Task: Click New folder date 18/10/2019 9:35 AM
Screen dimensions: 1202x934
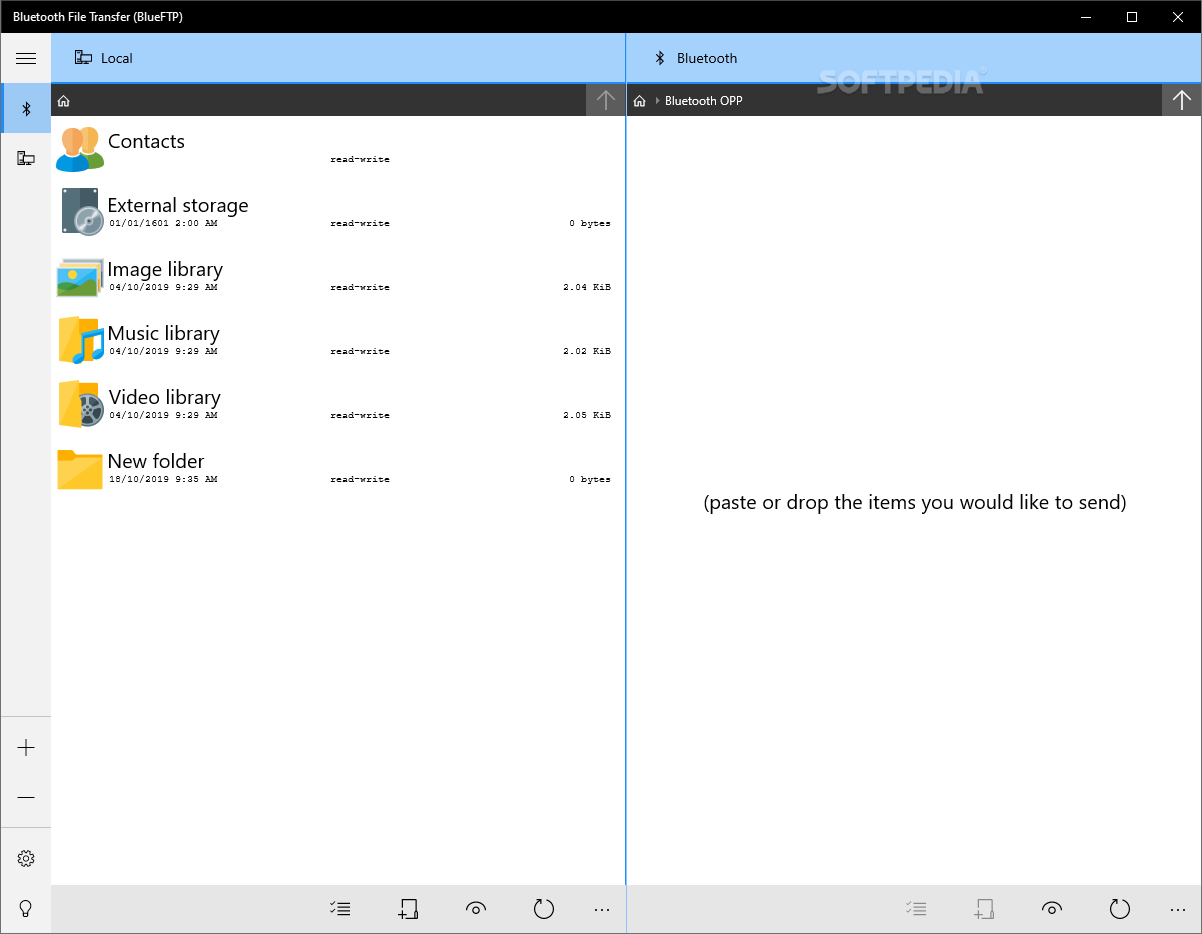Action: point(163,479)
